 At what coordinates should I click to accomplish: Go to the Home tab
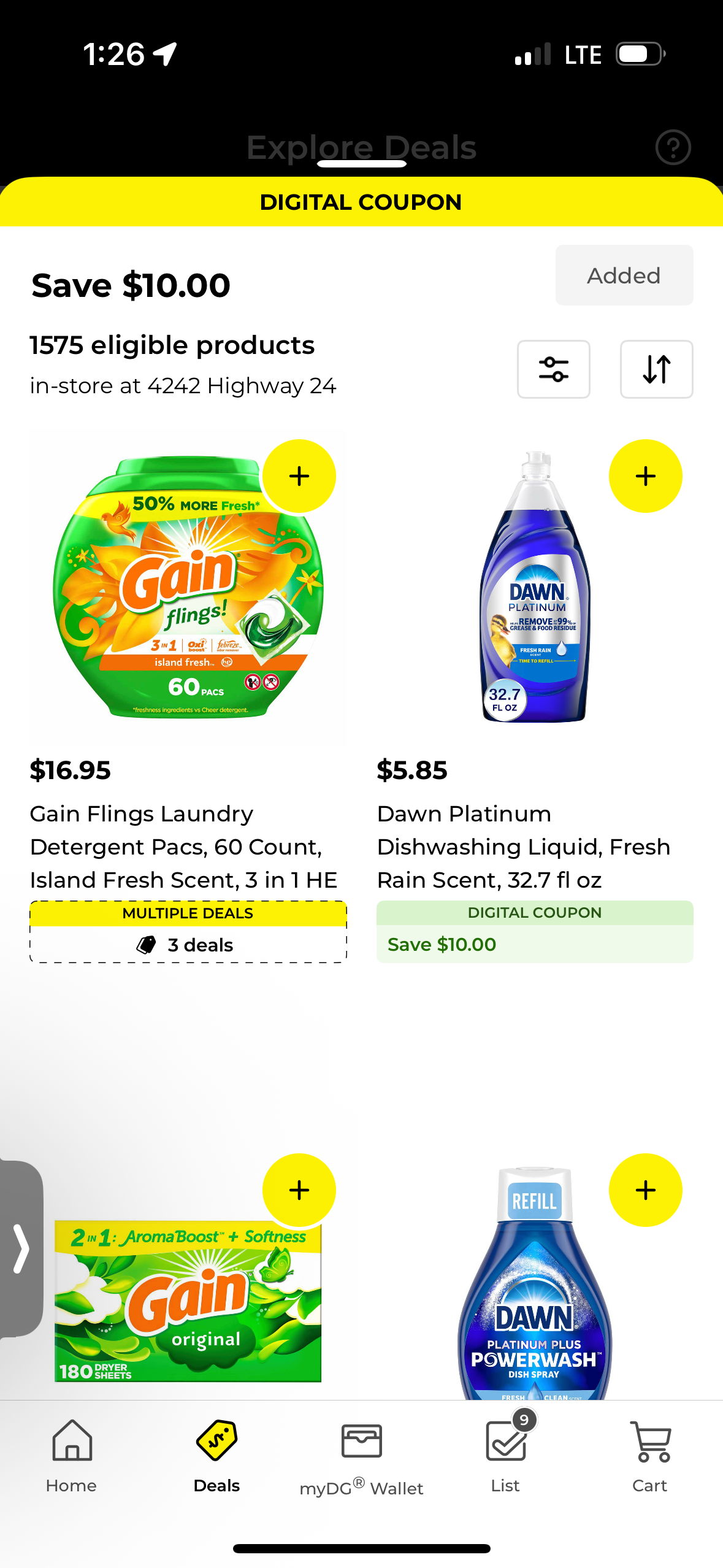tap(72, 1456)
